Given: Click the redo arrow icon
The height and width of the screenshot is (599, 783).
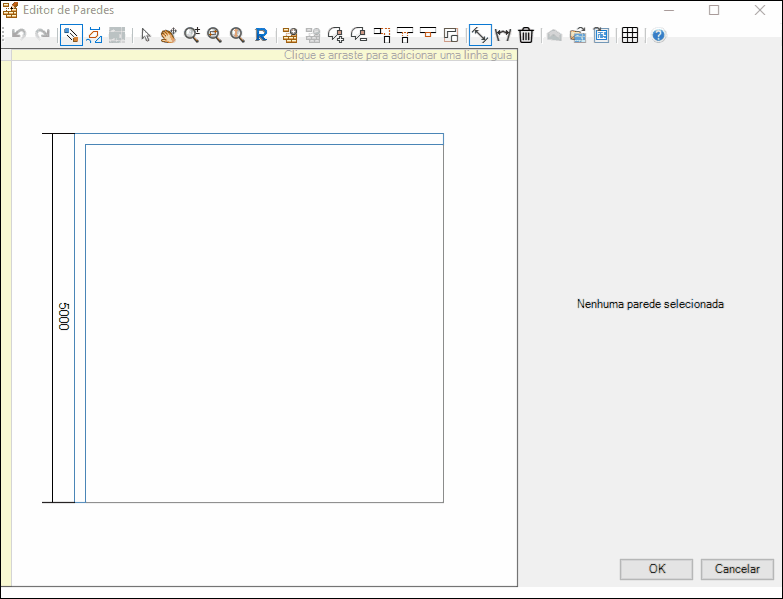Looking at the screenshot, I should (42, 35).
